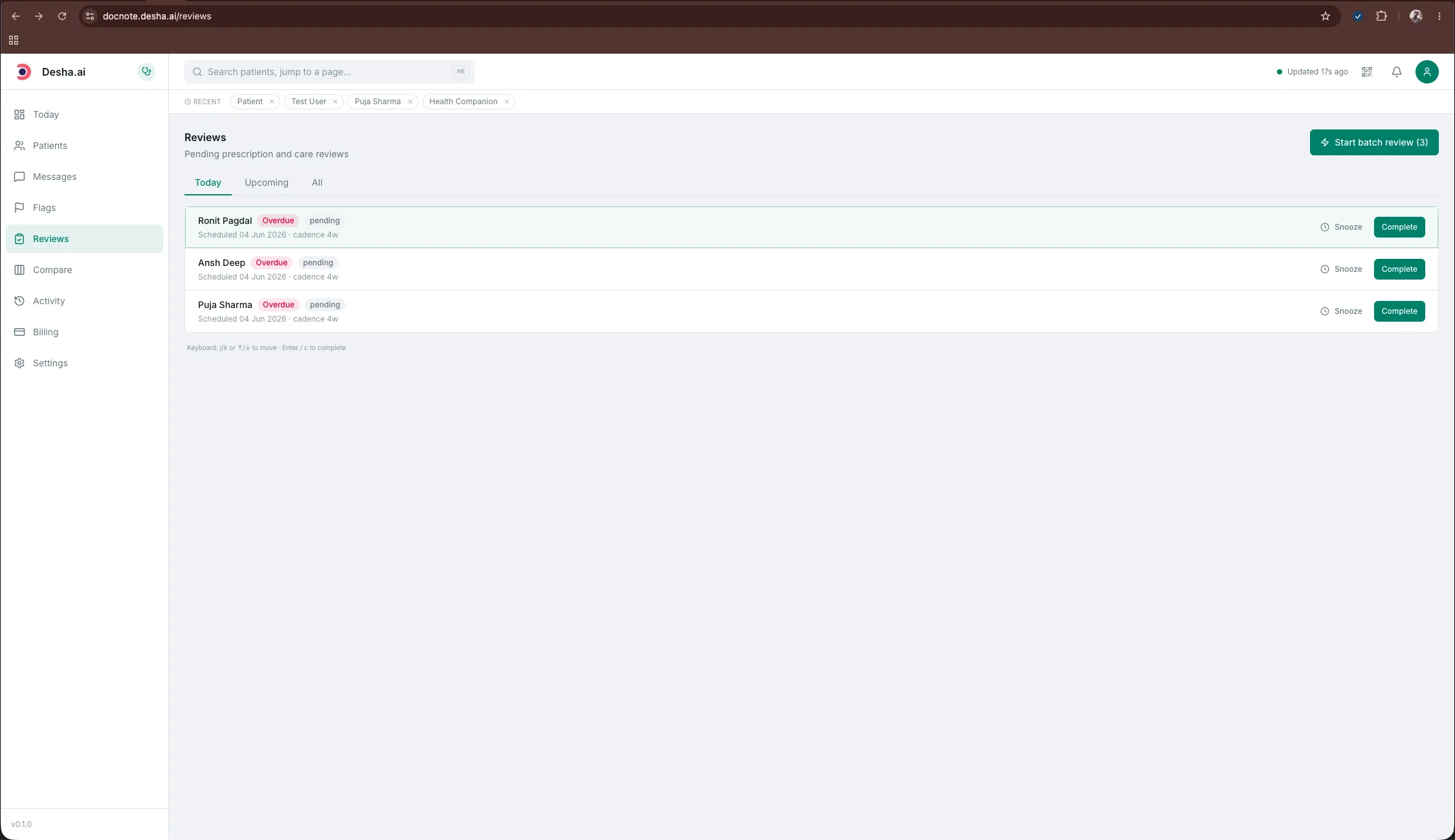Open Chrome three-dot menu
This screenshot has height=840, width=1455.
coord(1439,16)
